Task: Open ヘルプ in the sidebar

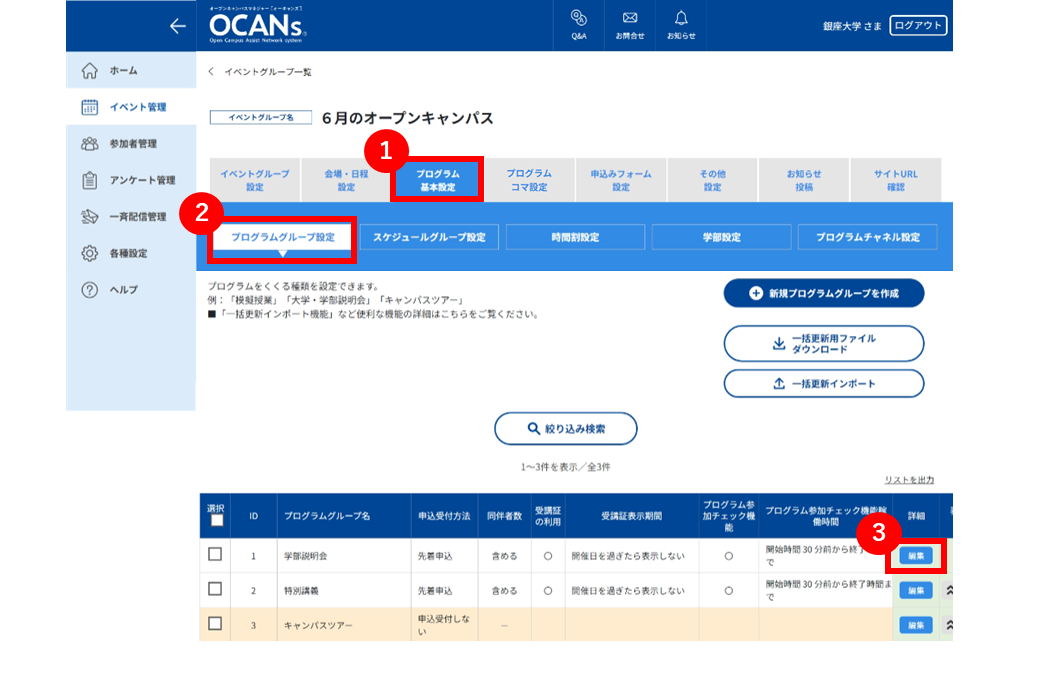Action: pos(131,289)
